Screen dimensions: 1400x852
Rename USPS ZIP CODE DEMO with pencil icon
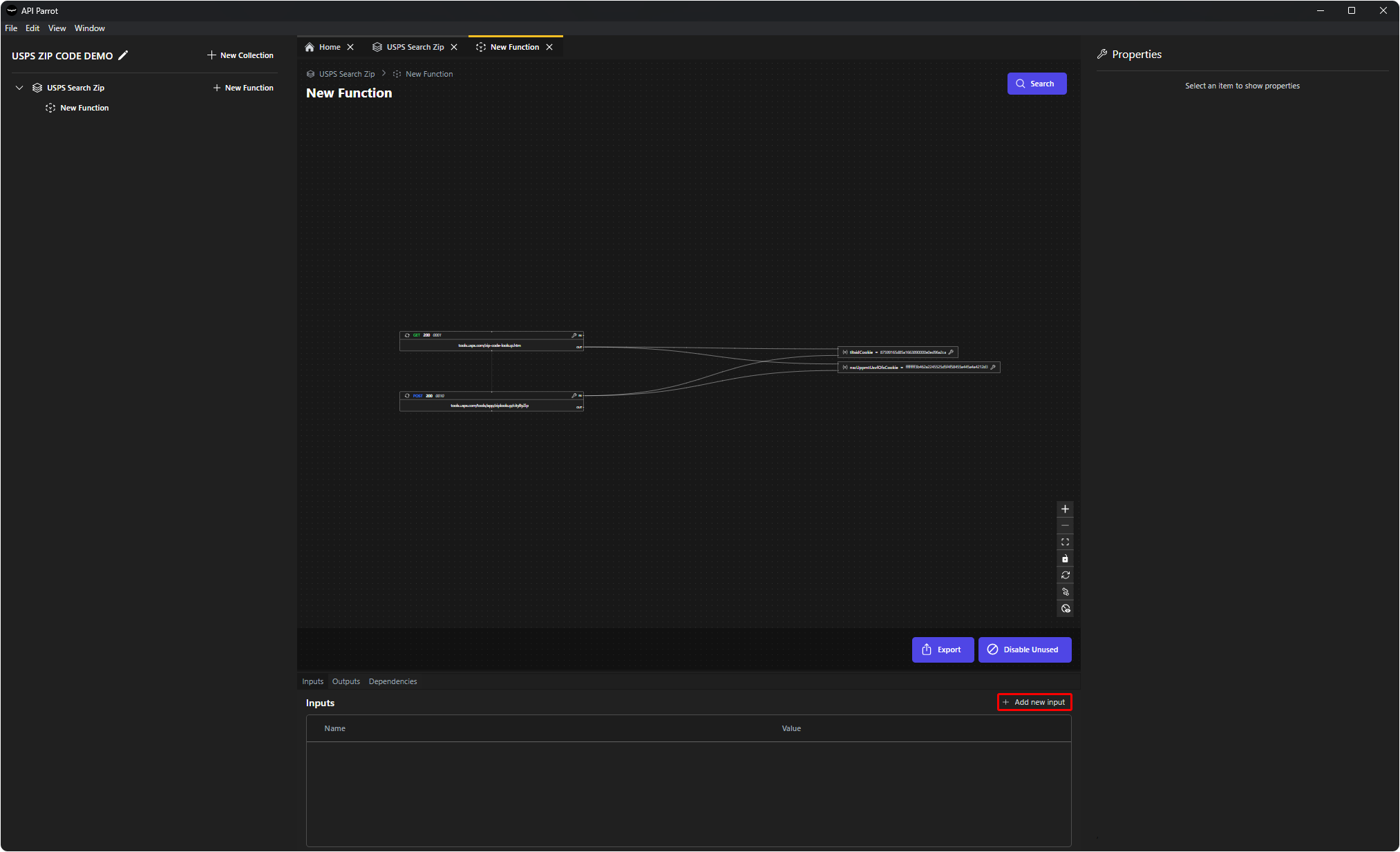pos(124,55)
